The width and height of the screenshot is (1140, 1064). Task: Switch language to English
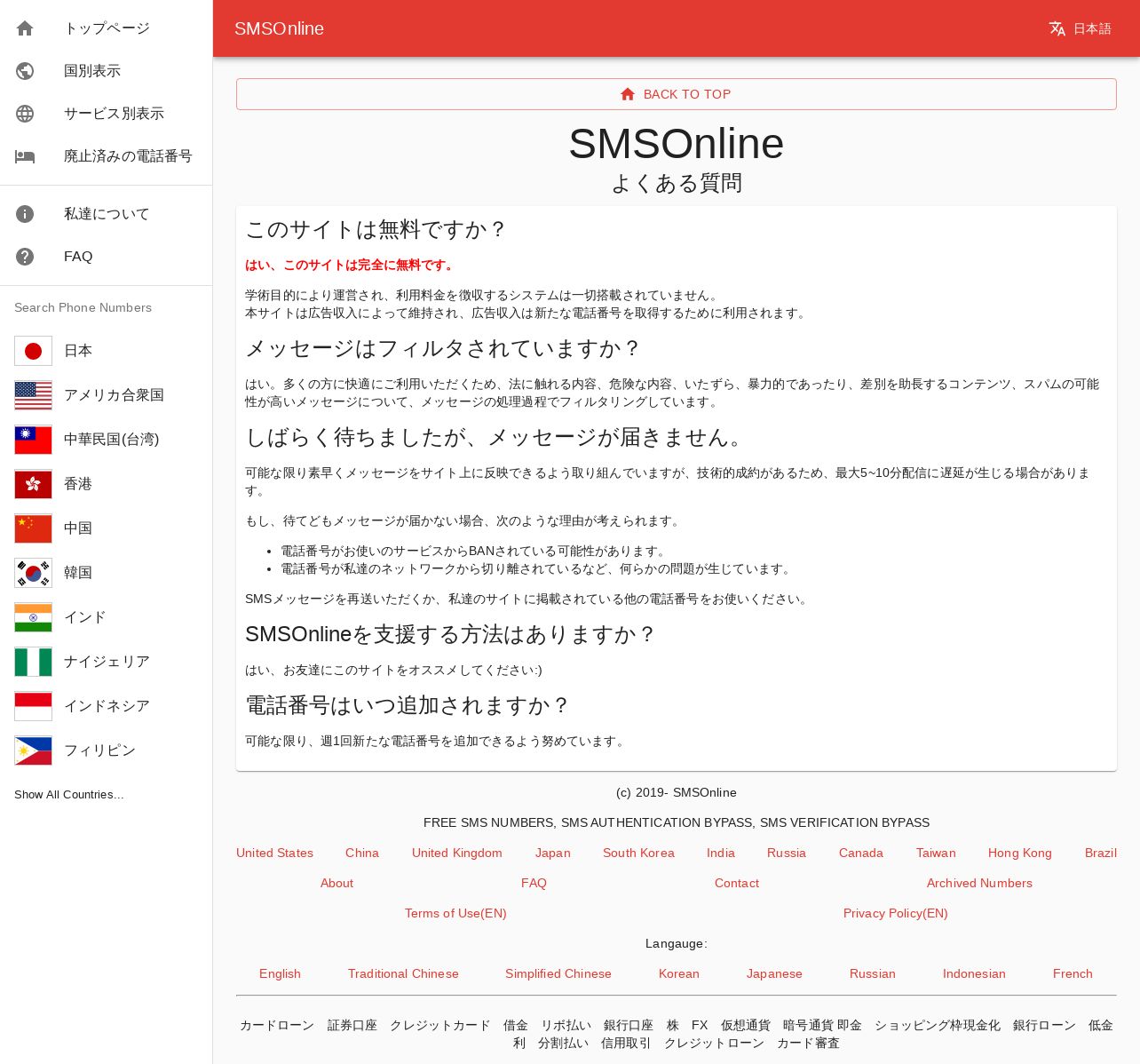[280, 973]
